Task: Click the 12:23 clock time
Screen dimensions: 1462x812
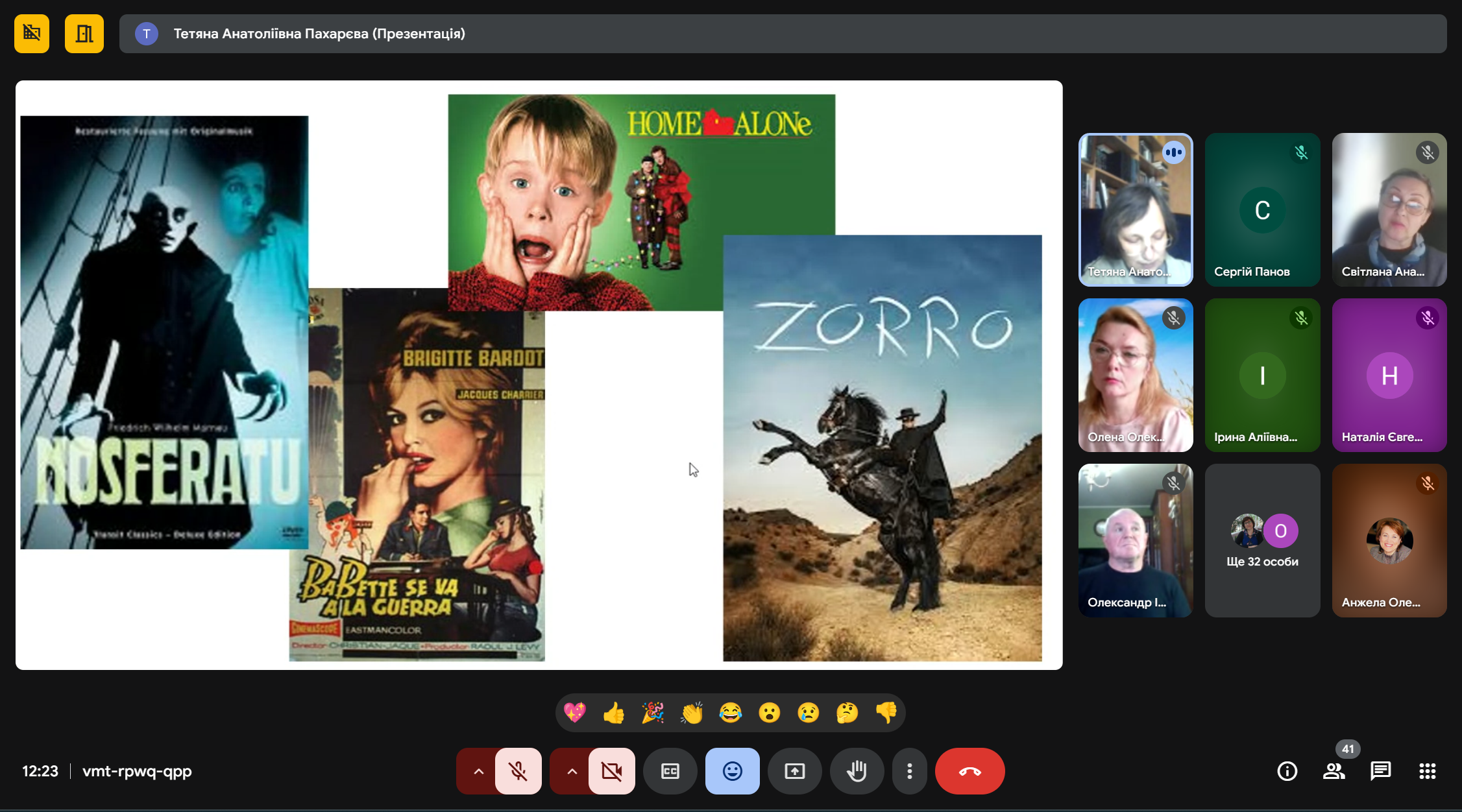Action: 40,771
